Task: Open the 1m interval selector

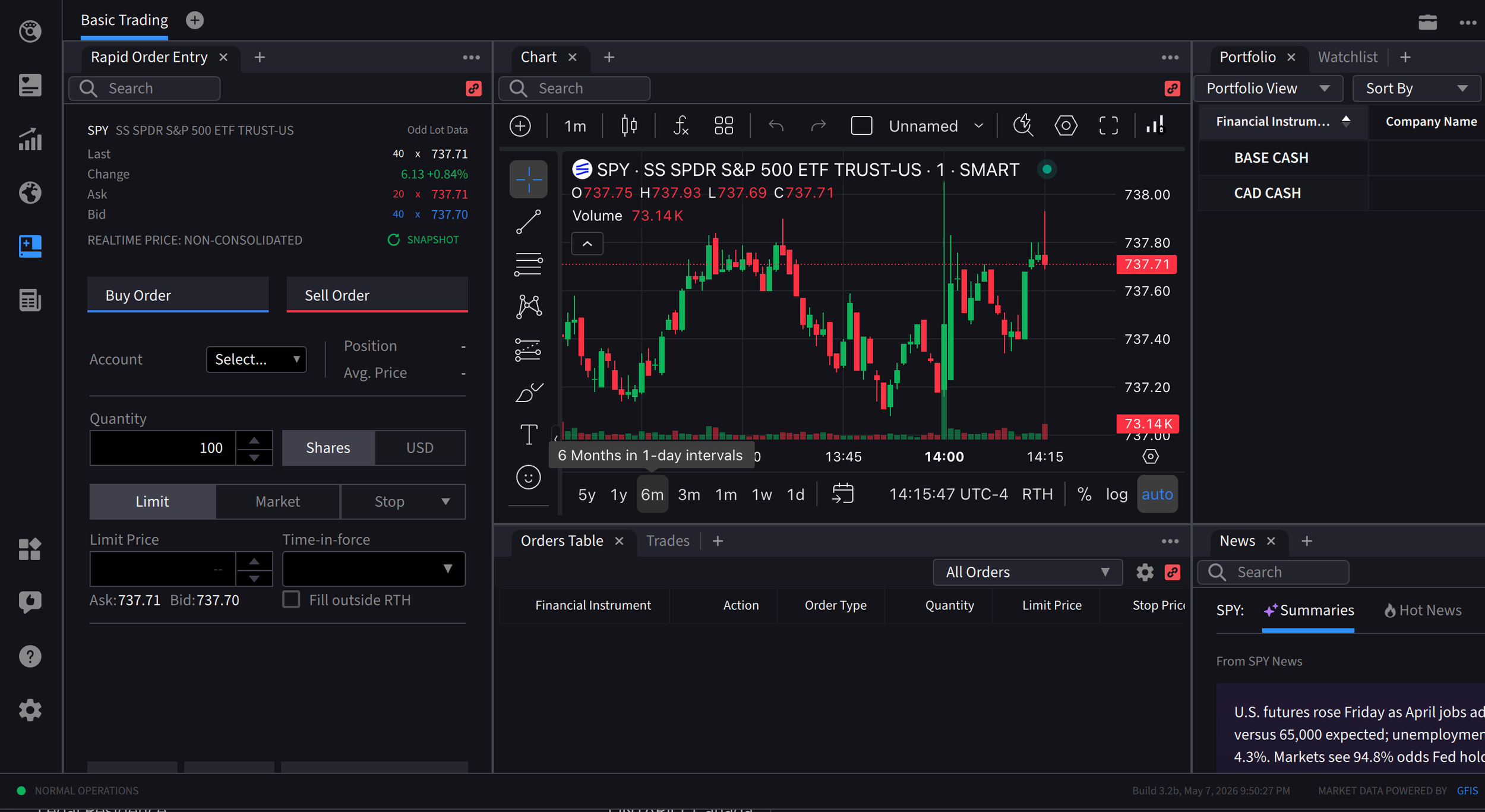Action: point(574,126)
